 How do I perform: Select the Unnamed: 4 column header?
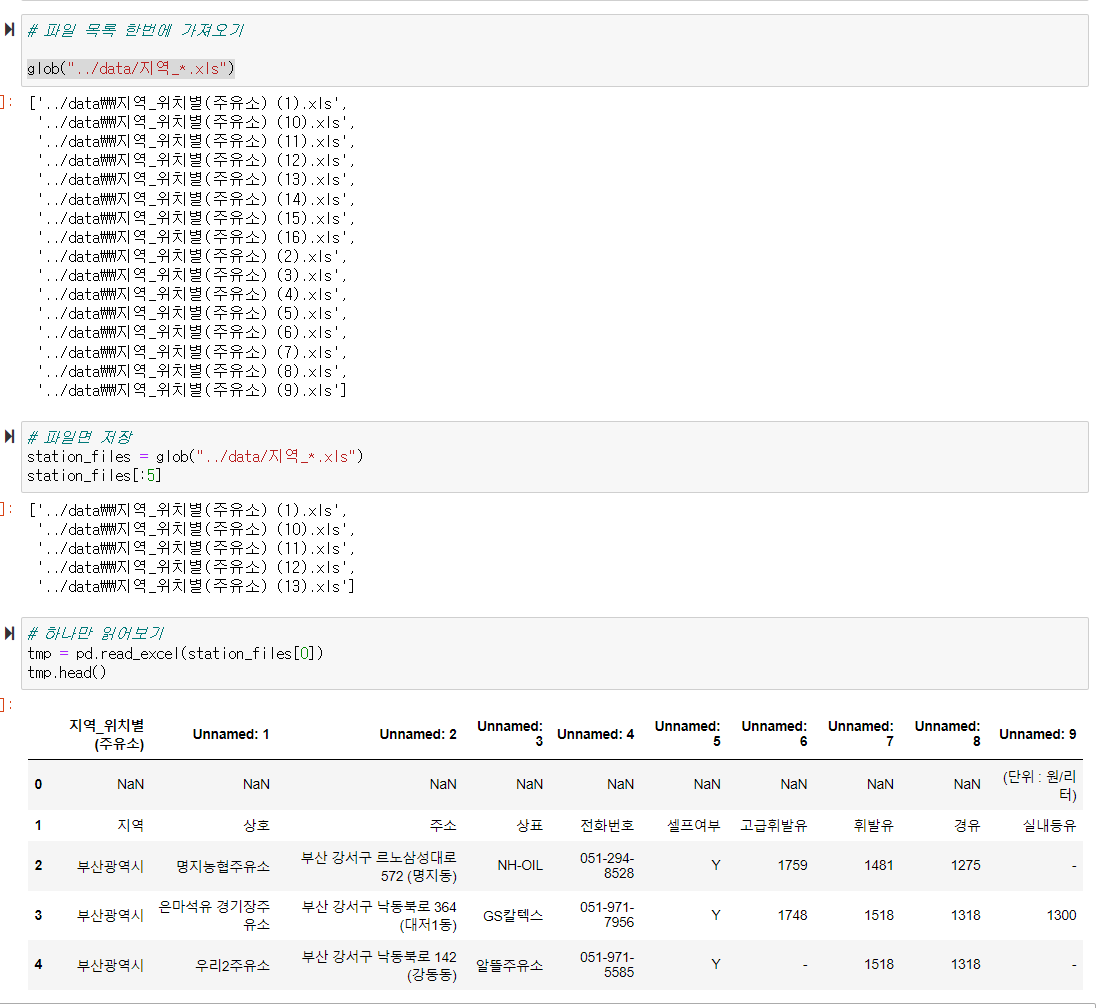click(595, 734)
